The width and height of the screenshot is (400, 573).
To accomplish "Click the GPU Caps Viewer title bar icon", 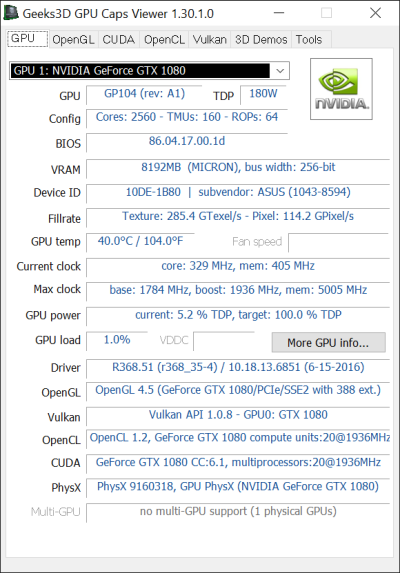I will coord(11,13).
